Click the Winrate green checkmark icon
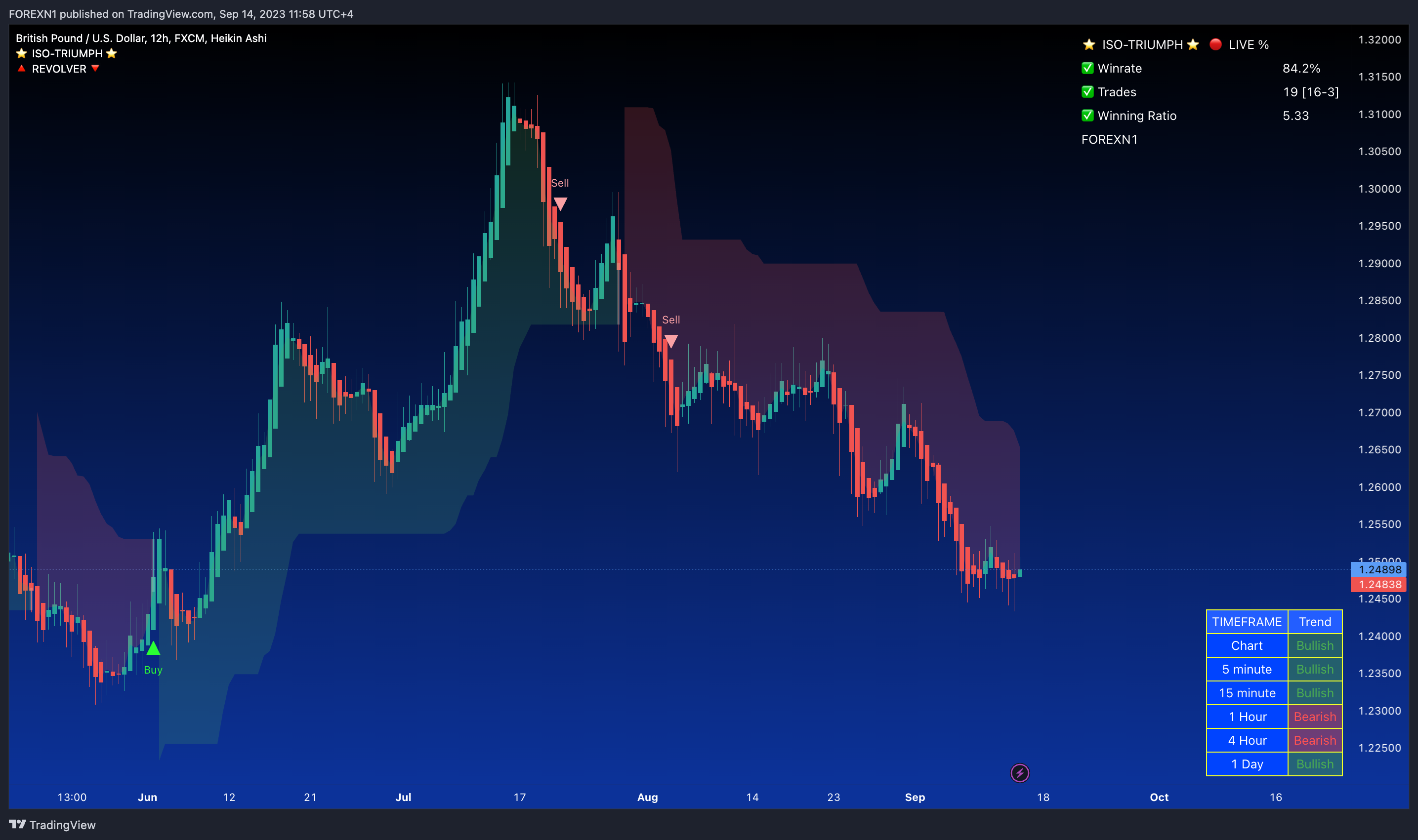This screenshot has width=1418, height=840. (1087, 68)
